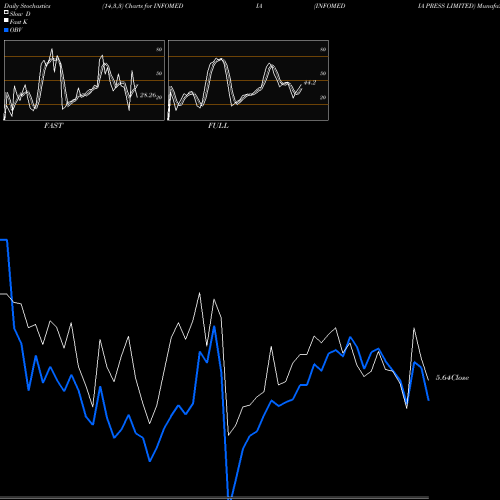Click the 80 axis label in FAST chart
Screen dimensions: 500x500
tap(159, 50)
